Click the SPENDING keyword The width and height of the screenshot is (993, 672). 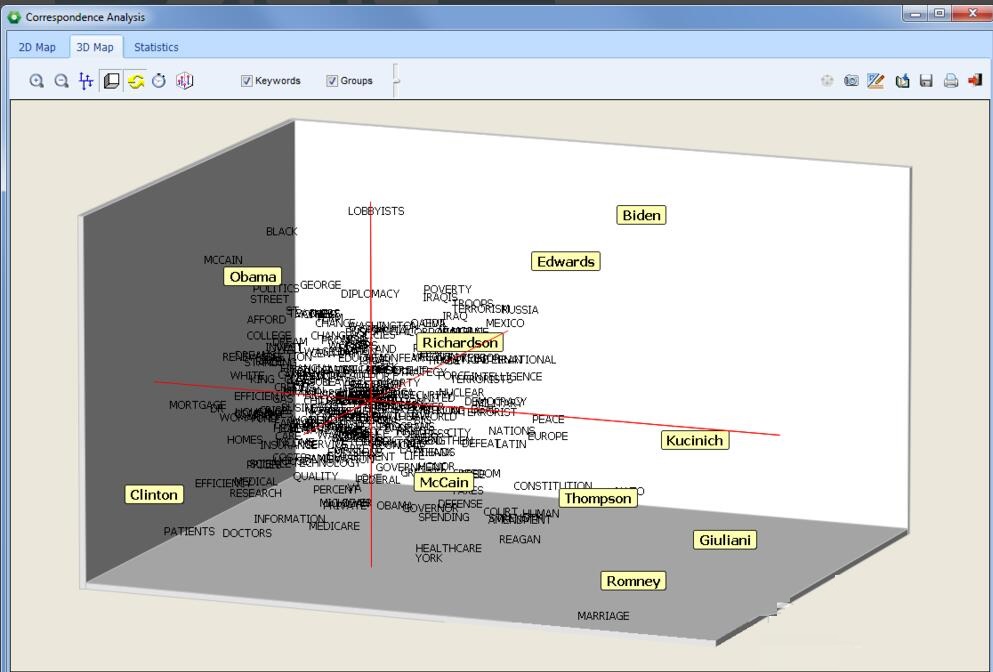tap(444, 517)
